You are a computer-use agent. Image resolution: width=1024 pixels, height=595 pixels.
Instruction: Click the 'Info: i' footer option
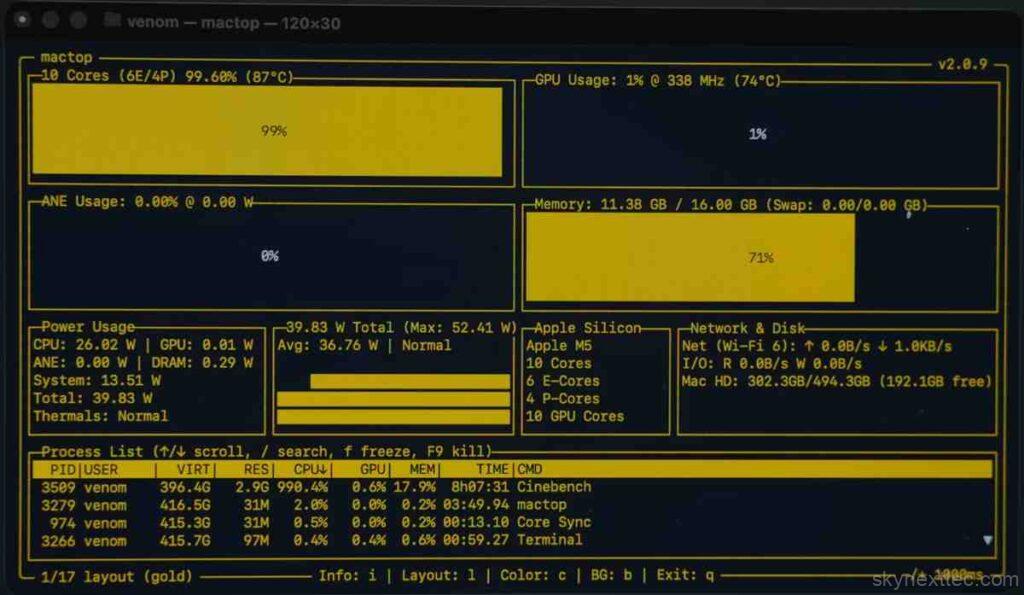click(x=348, y=576)
